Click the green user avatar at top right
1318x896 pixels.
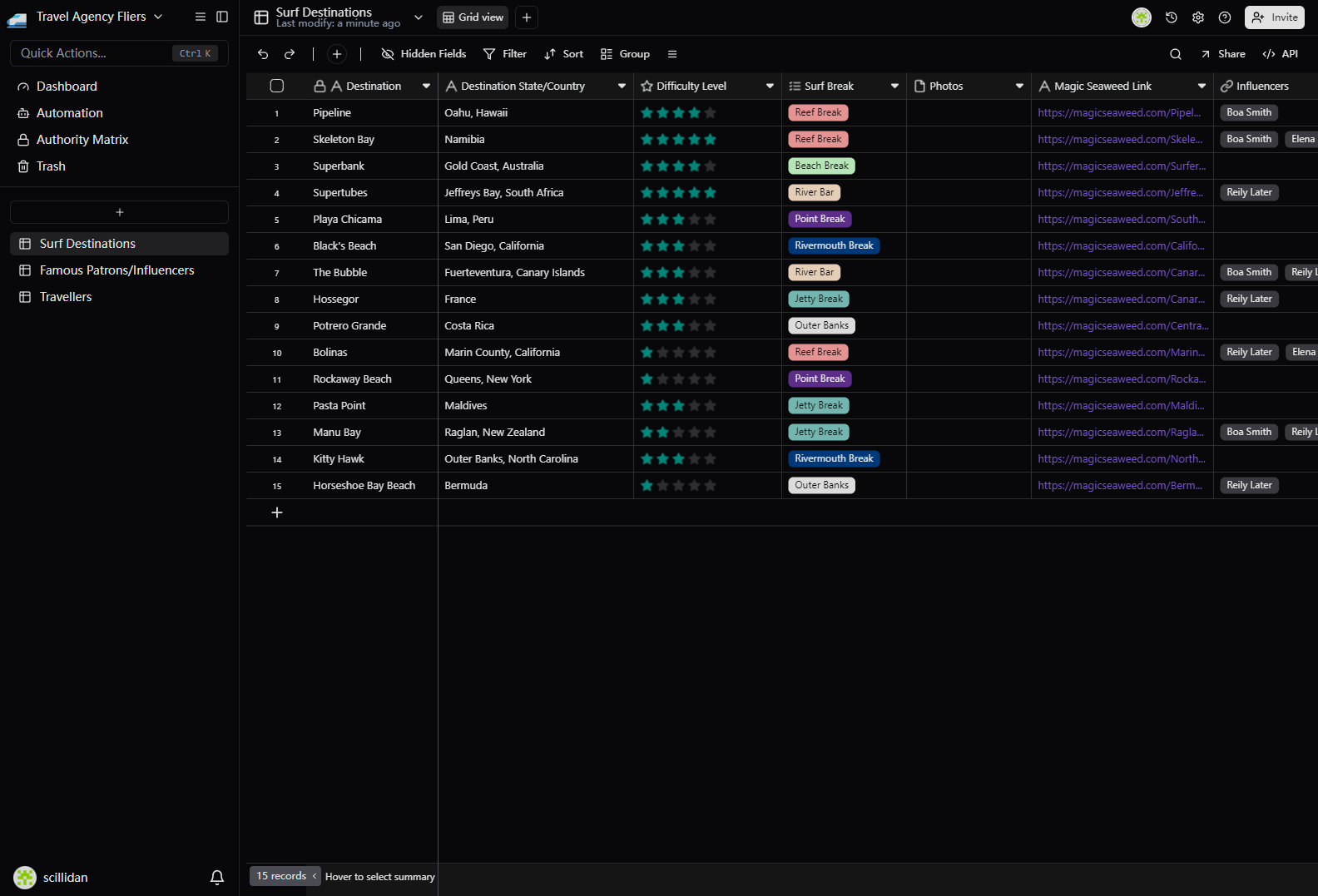click(x=1142, y=17)
